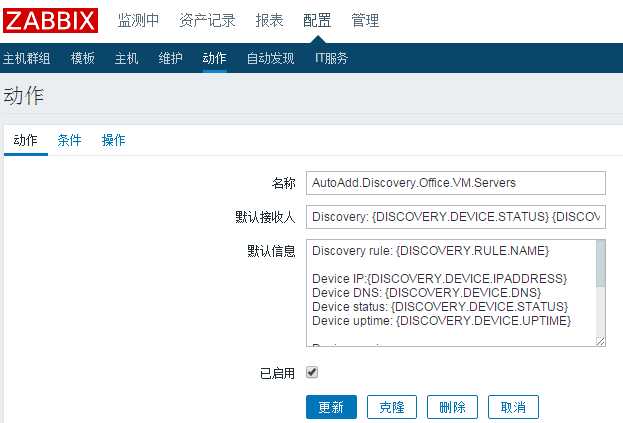Click the 'Device uptime: {DISCOVERY.DEVICE.UPTIME}' line

(x=441, y=321)
